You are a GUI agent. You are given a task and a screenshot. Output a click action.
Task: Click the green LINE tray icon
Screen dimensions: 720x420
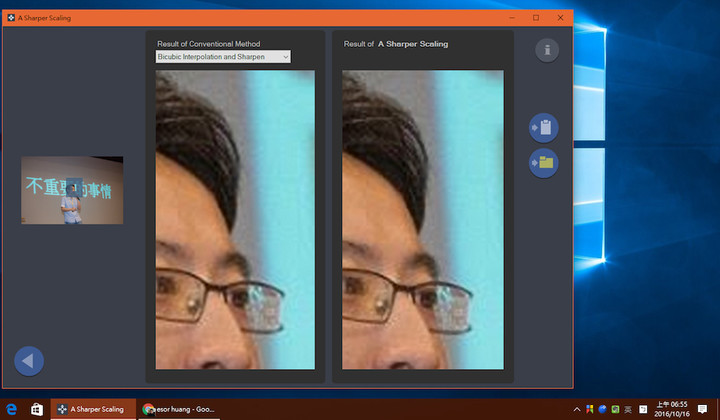pos(615,409)
